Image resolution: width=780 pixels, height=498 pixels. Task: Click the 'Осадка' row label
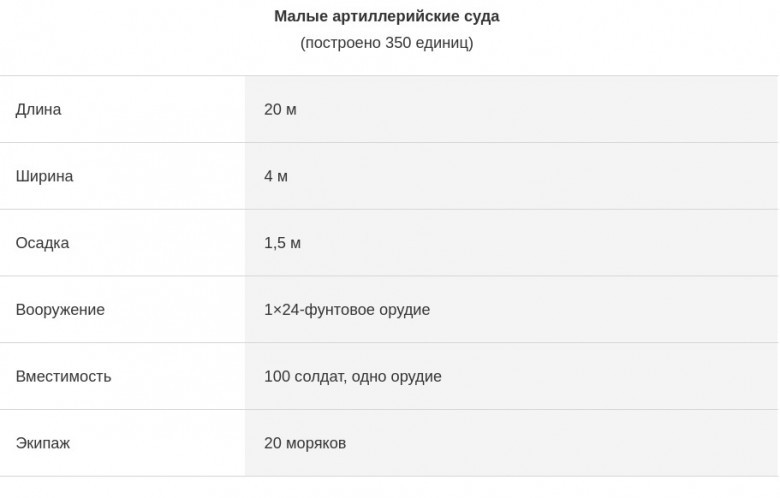42,243
